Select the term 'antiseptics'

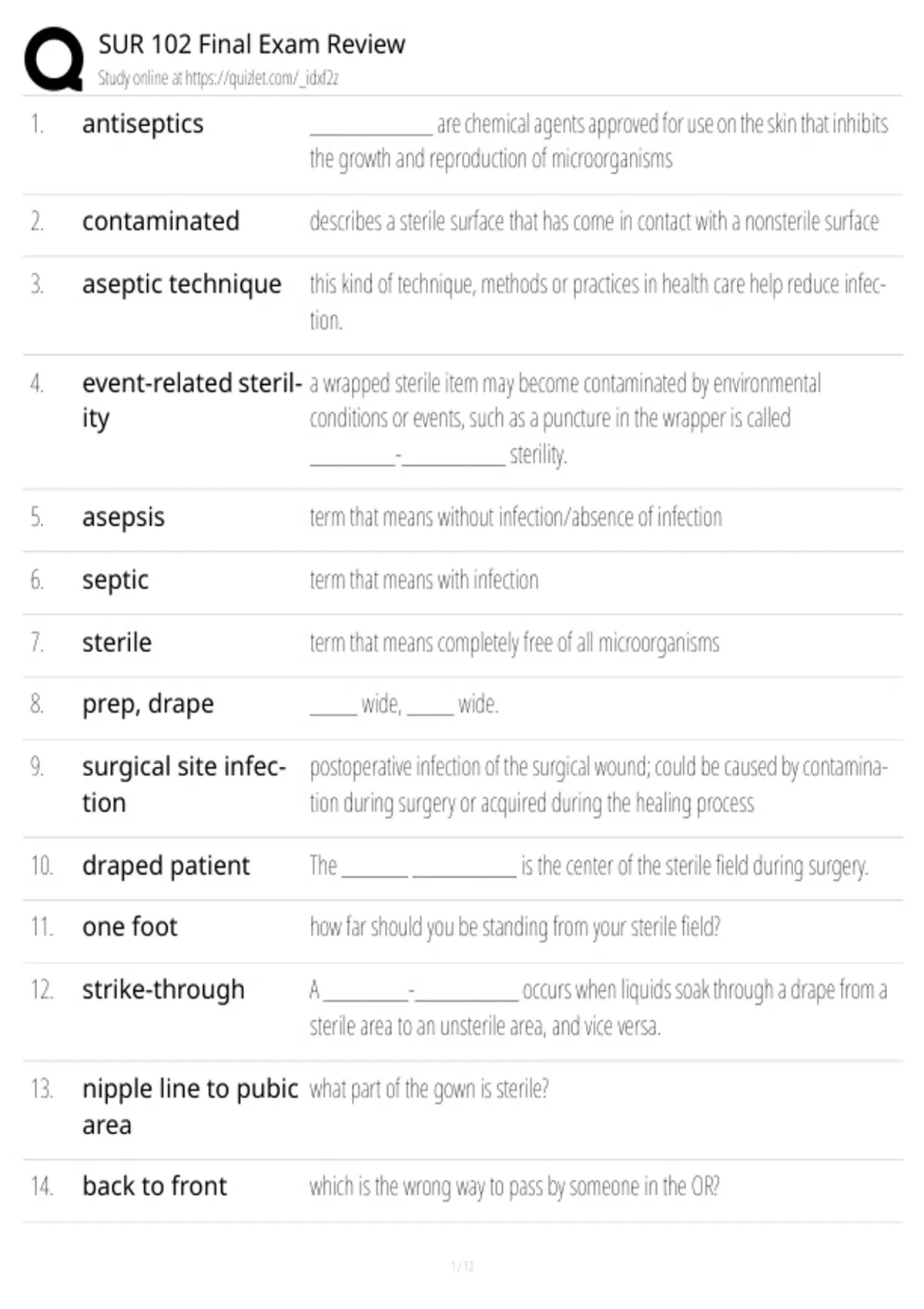pos(143,124)
